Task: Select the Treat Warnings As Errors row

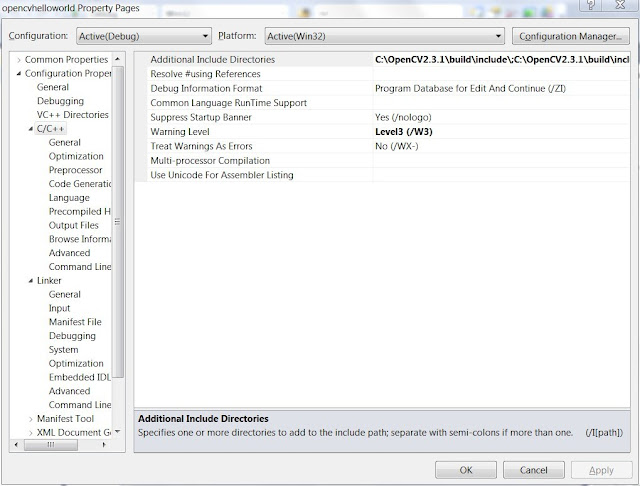Action: (382, 146)
